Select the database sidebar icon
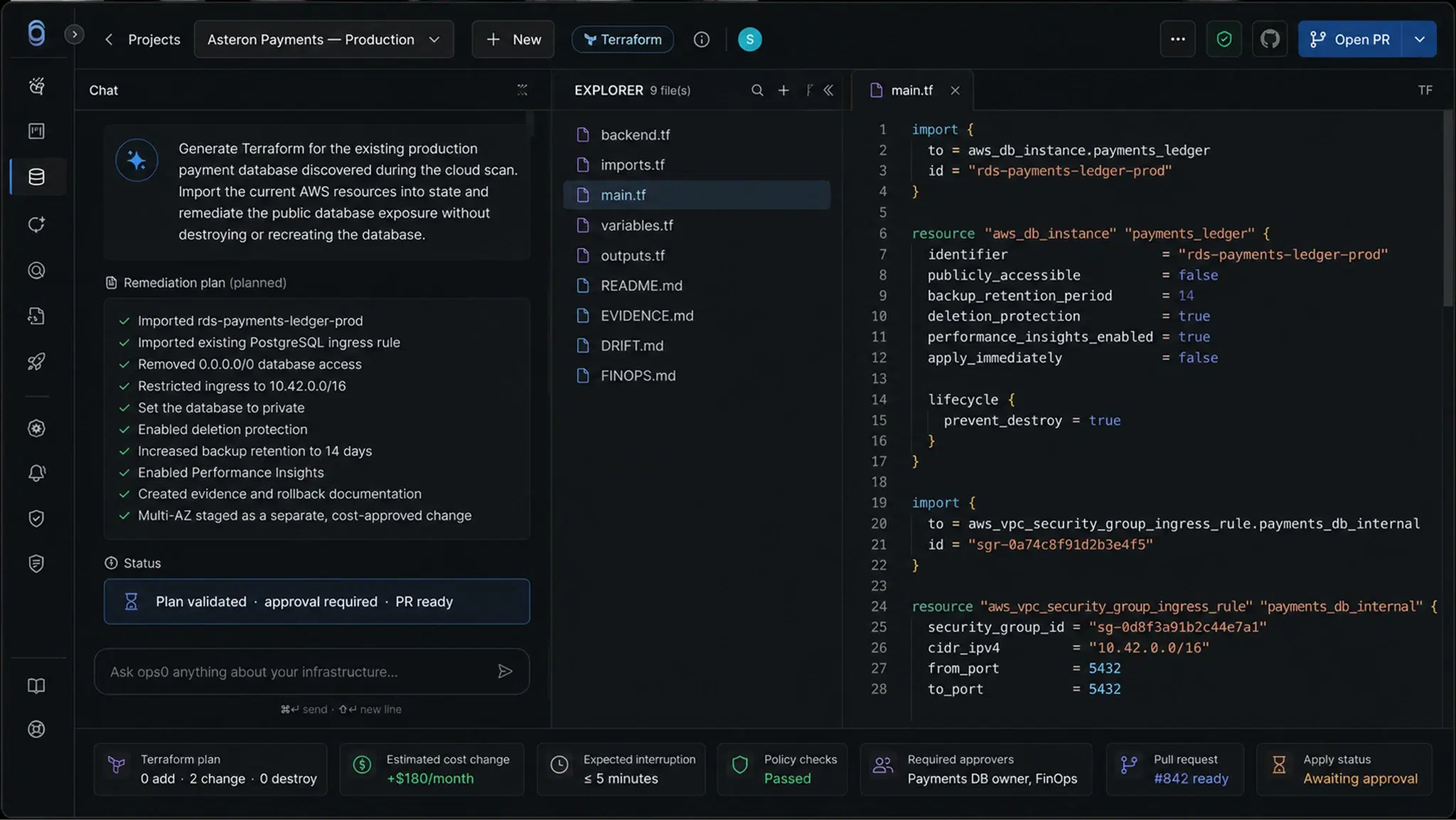The height and width of the screenshot is (820, 1456). tap(36, 176)
